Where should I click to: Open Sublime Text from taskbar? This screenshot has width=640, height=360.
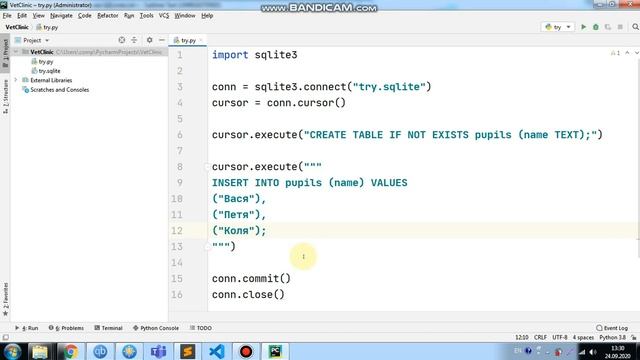pos(187,351)
